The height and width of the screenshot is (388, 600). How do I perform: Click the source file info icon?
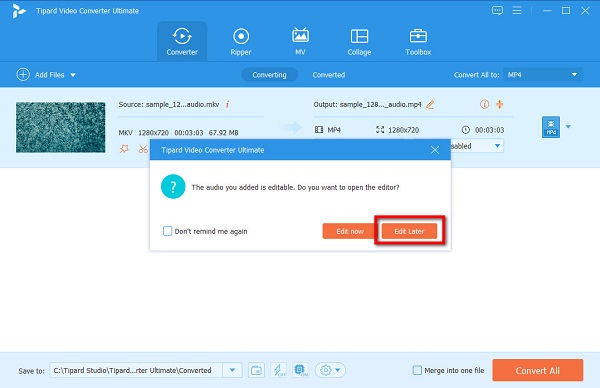tap(227, 104)
